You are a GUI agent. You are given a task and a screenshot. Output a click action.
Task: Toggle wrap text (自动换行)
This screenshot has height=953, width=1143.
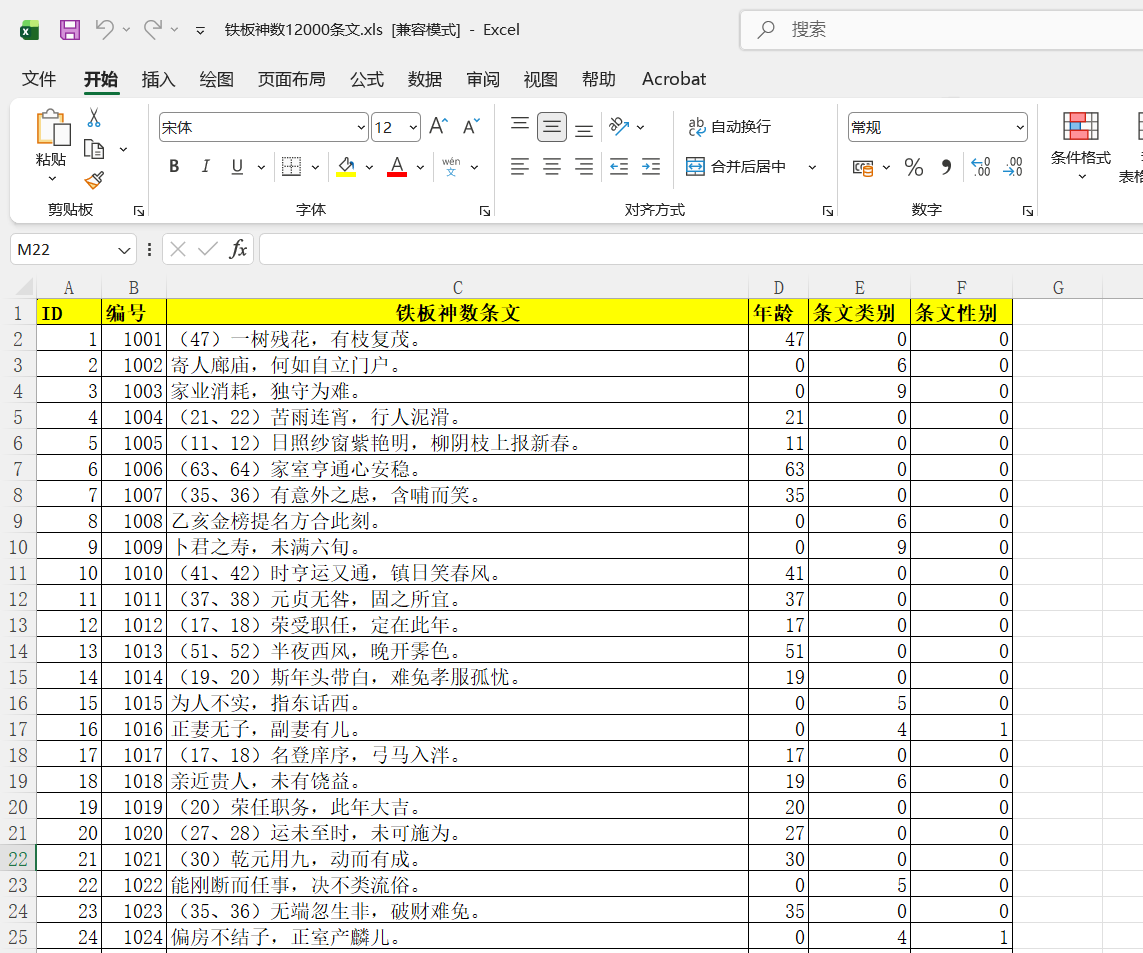click(x=730, y=127)
